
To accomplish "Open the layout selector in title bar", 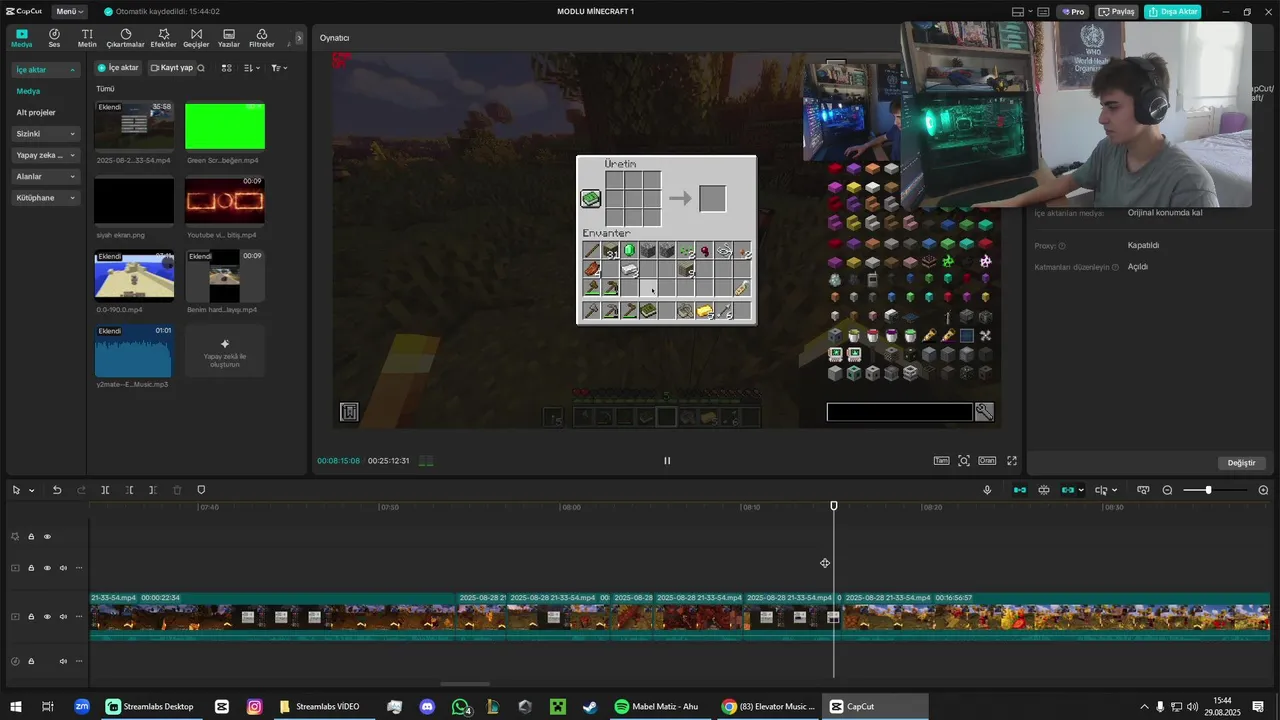I will tap(1023, 12).
